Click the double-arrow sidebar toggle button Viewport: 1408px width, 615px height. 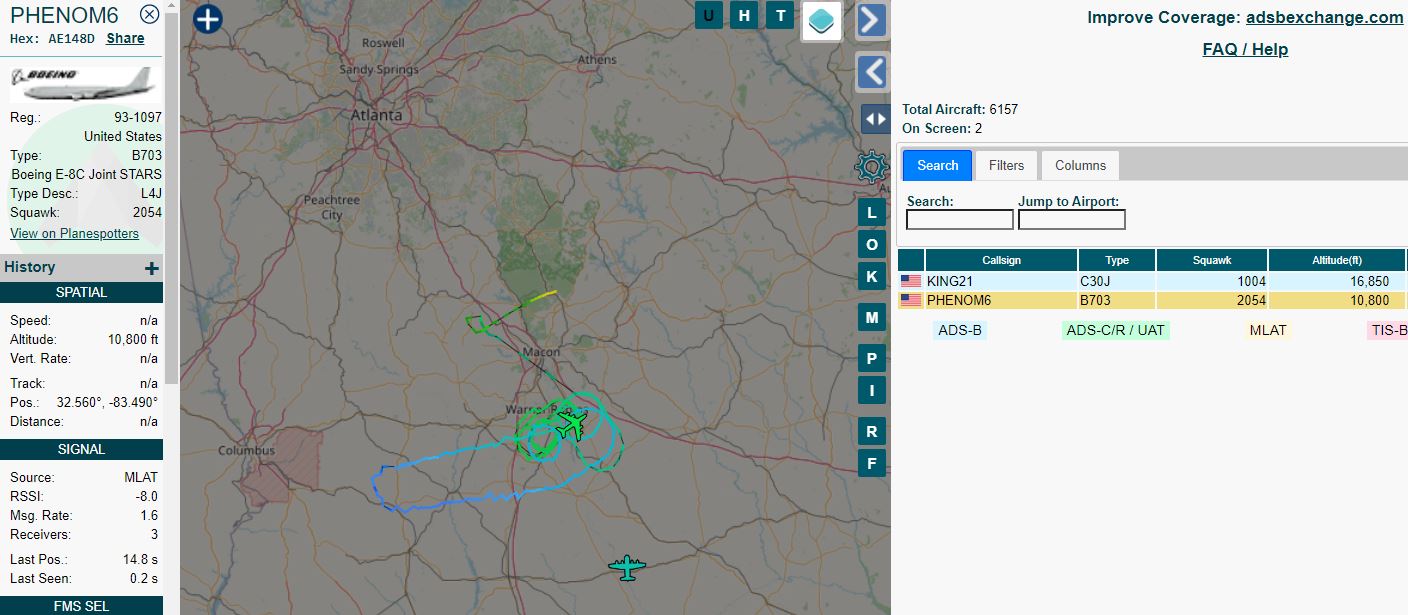(875, 119)
